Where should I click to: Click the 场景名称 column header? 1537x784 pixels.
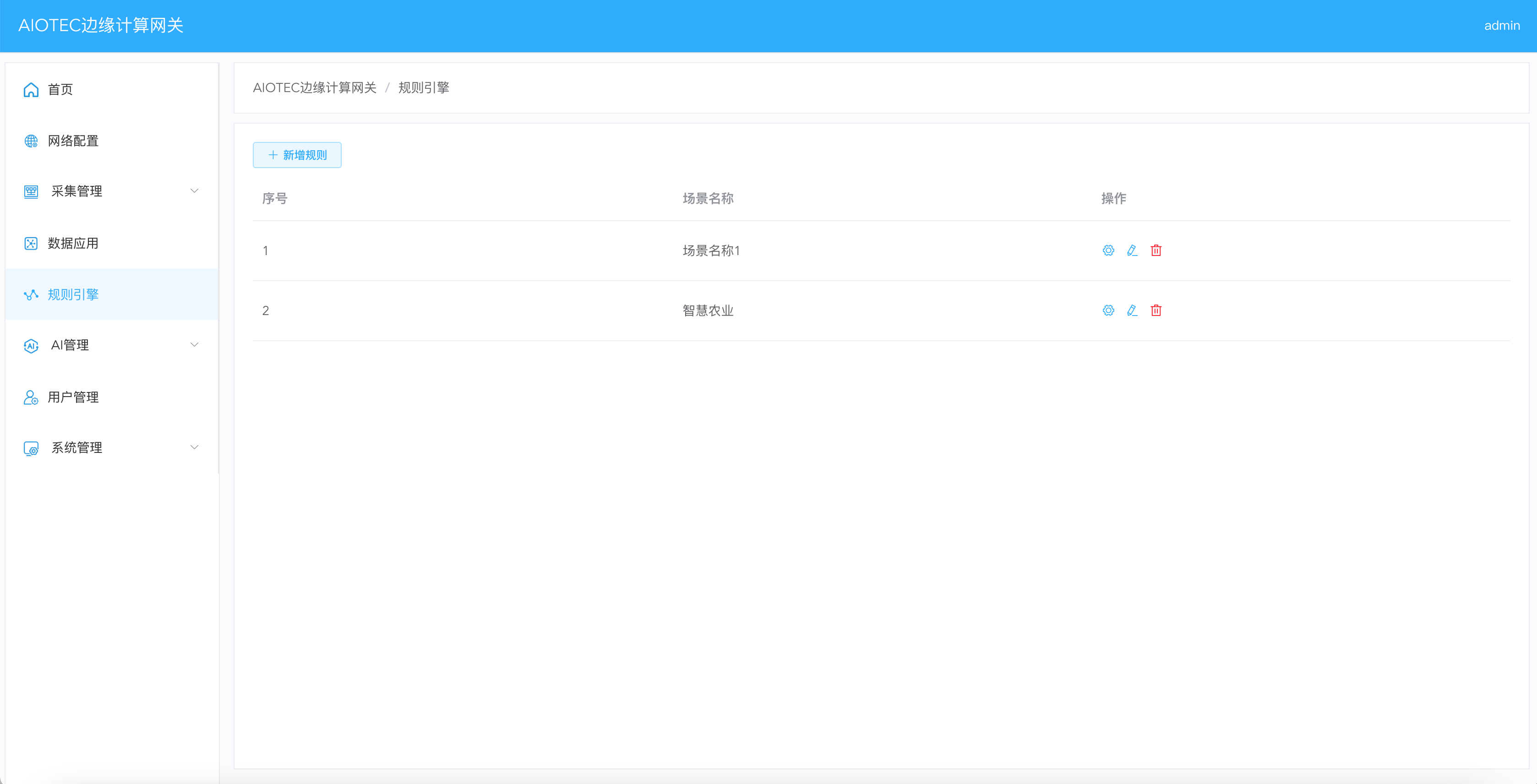[708, 199]
